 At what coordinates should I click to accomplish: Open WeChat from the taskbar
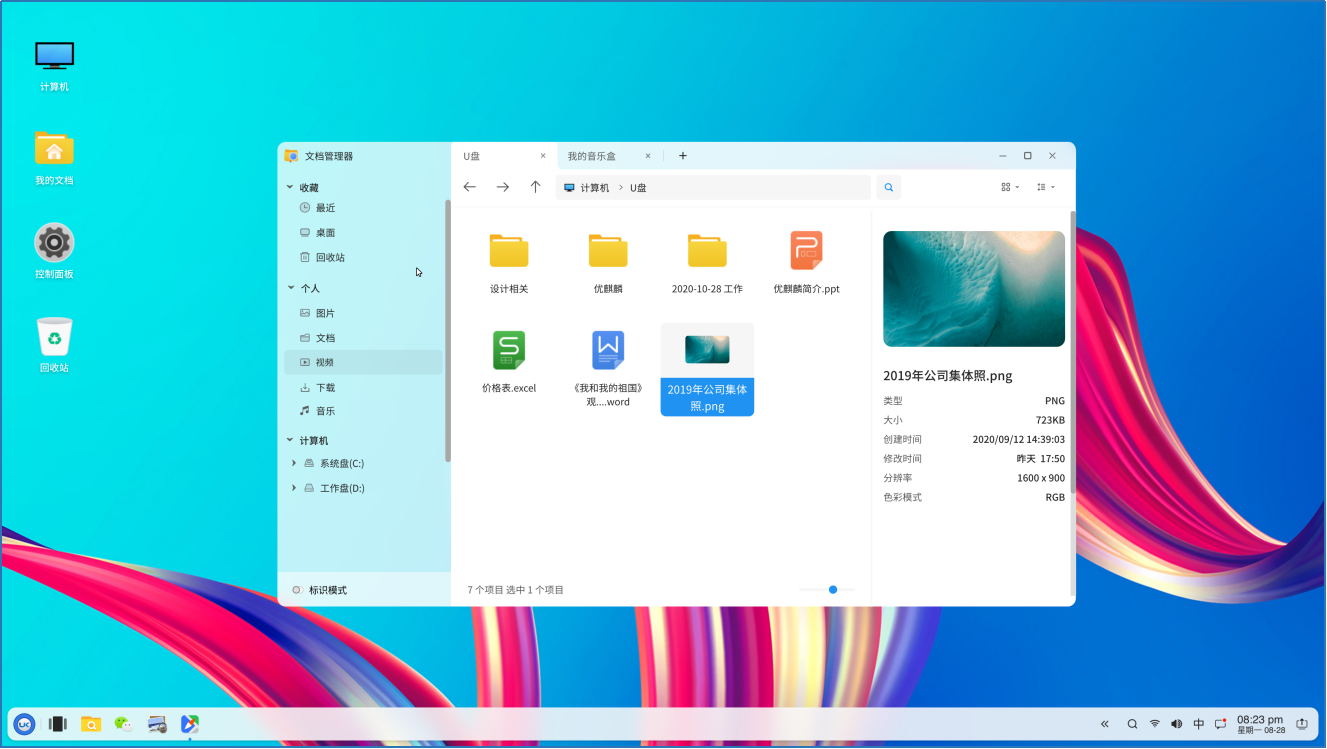click(x=123, y=723)
